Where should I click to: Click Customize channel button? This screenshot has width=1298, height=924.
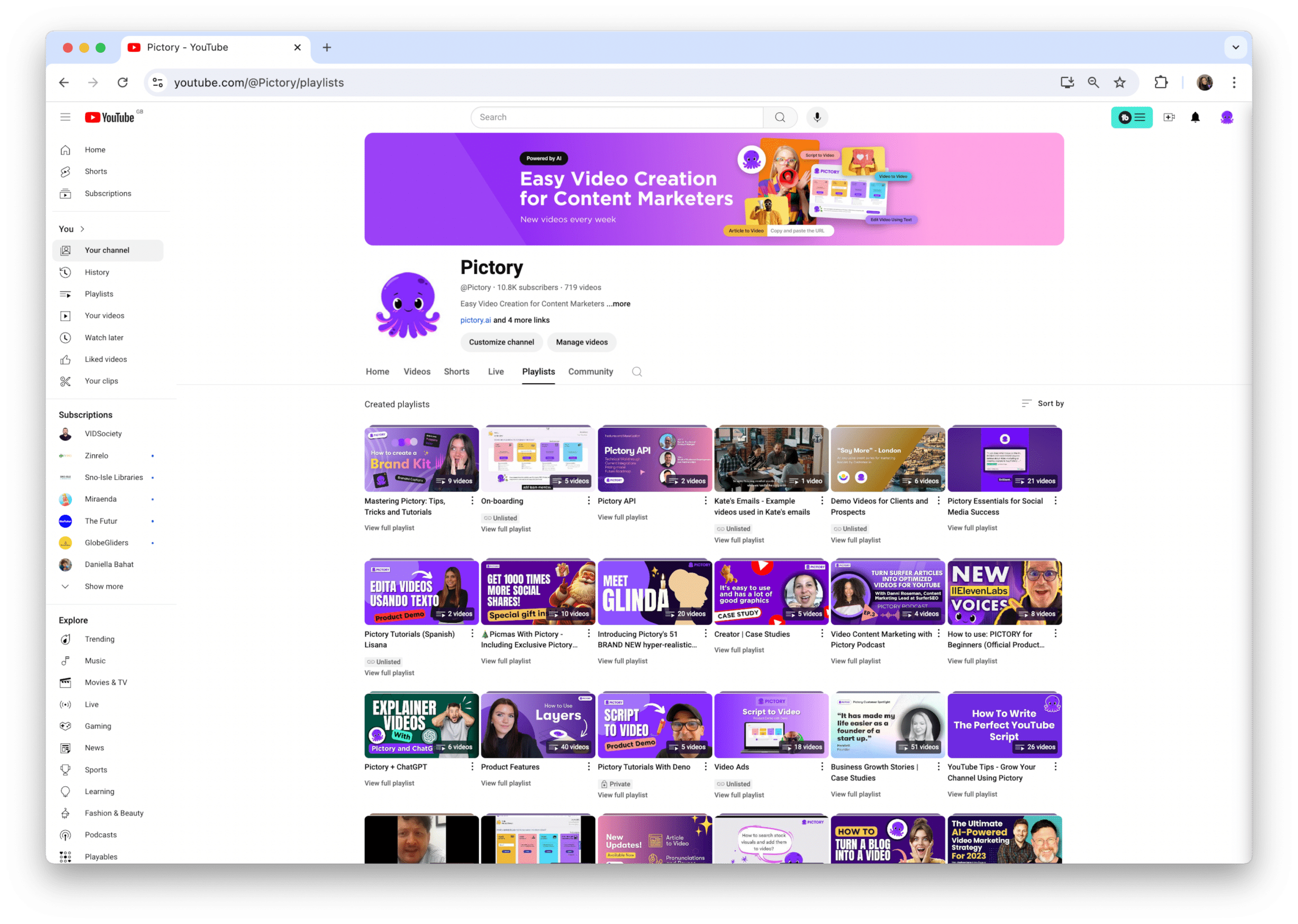[x=501, y=342]
